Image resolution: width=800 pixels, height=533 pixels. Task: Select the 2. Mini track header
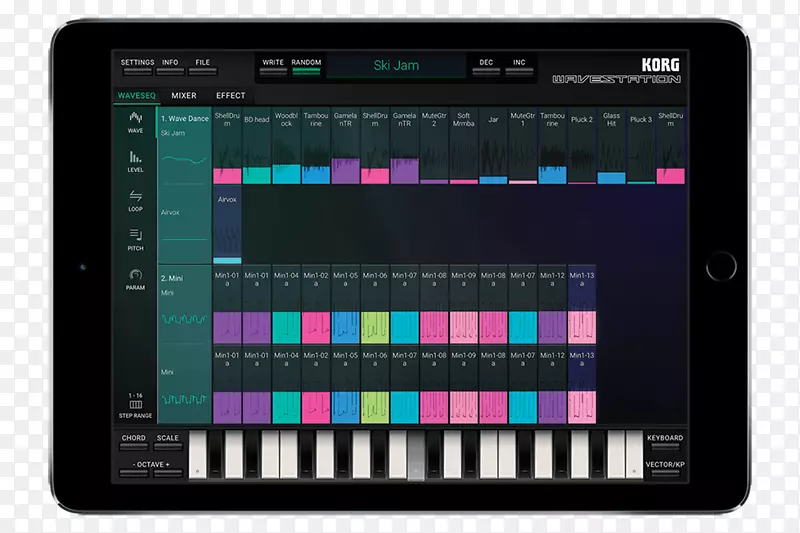(x=184, y=304)
